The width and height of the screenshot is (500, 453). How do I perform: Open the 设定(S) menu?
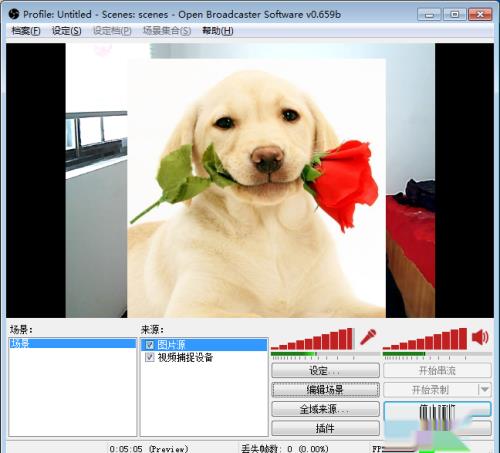point(66,31)
